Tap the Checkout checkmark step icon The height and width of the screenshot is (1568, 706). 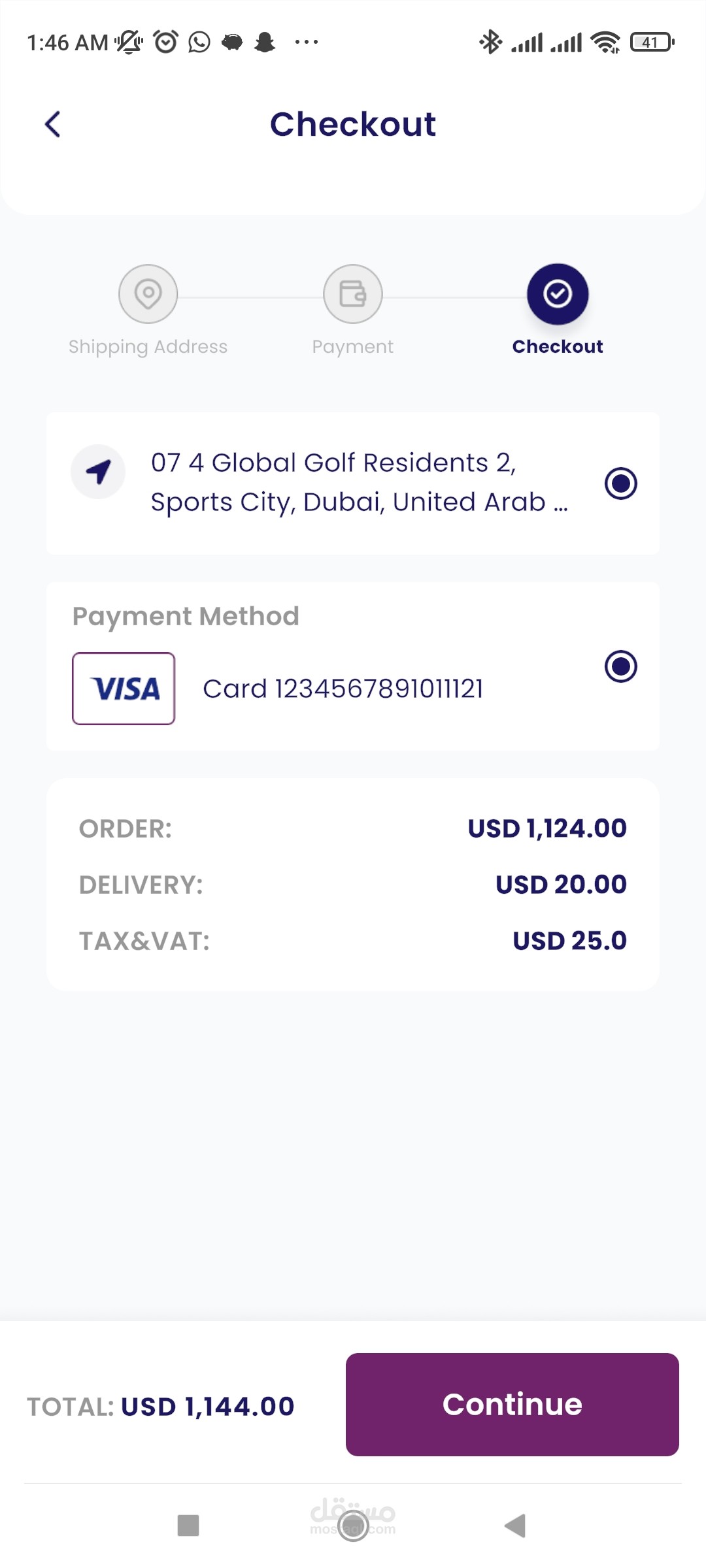(x=558, y=294)
